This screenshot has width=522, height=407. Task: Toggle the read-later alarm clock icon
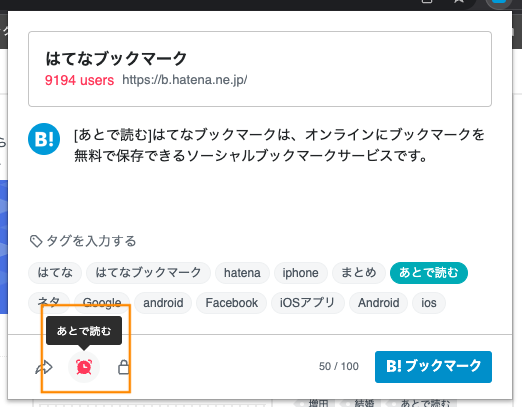click(x=84, y=367)
